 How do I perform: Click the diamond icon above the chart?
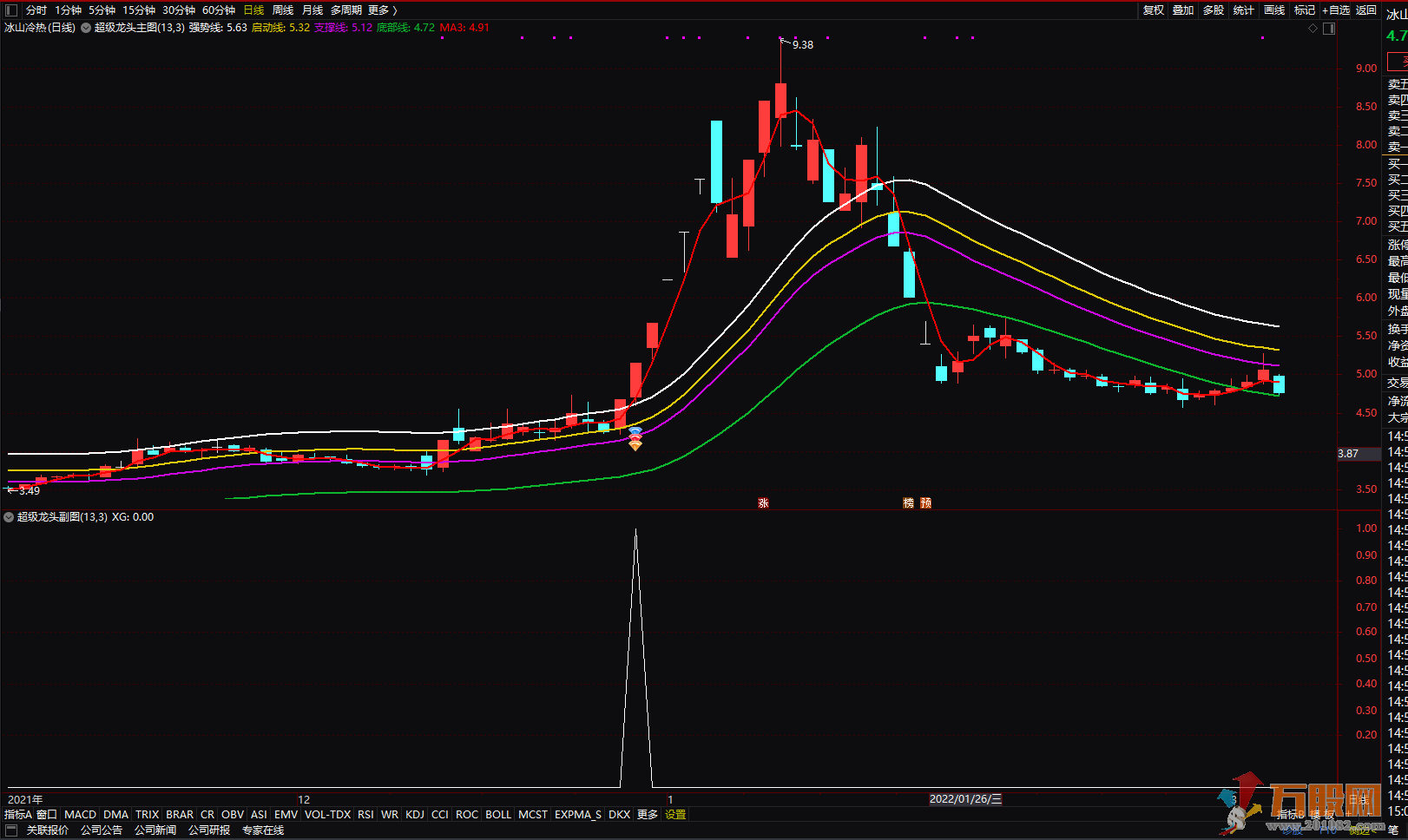[1313, 29]
